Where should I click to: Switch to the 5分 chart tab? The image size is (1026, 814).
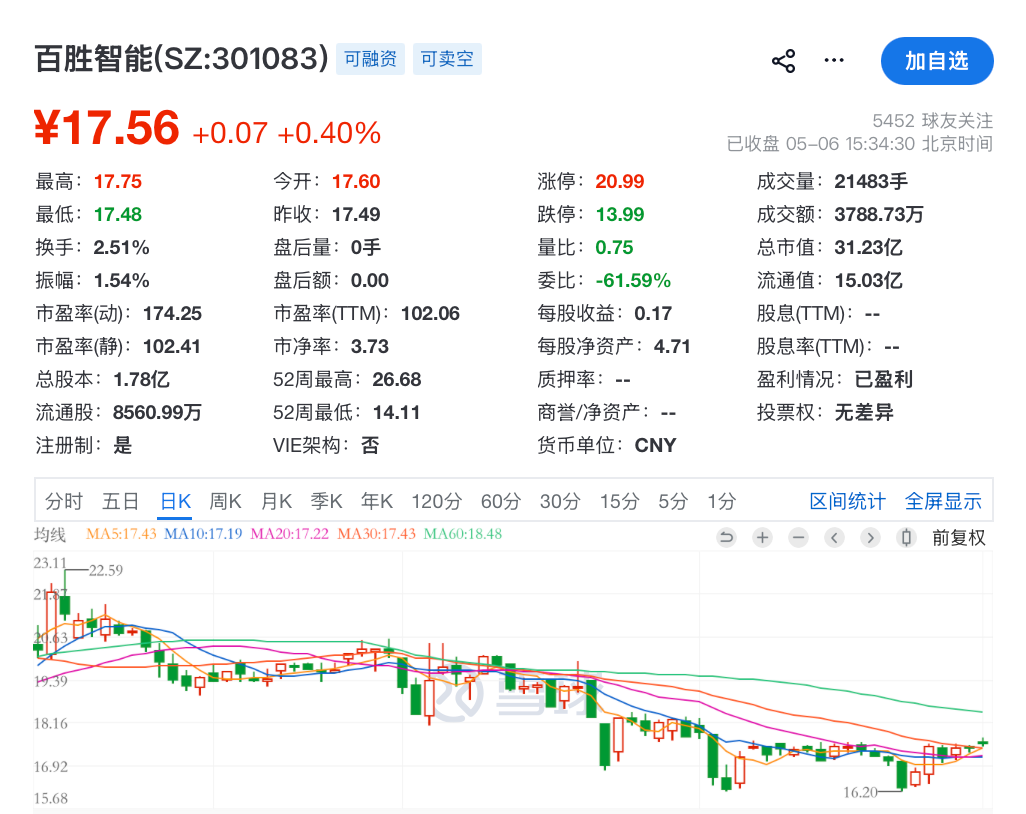[x=673, y=502]
